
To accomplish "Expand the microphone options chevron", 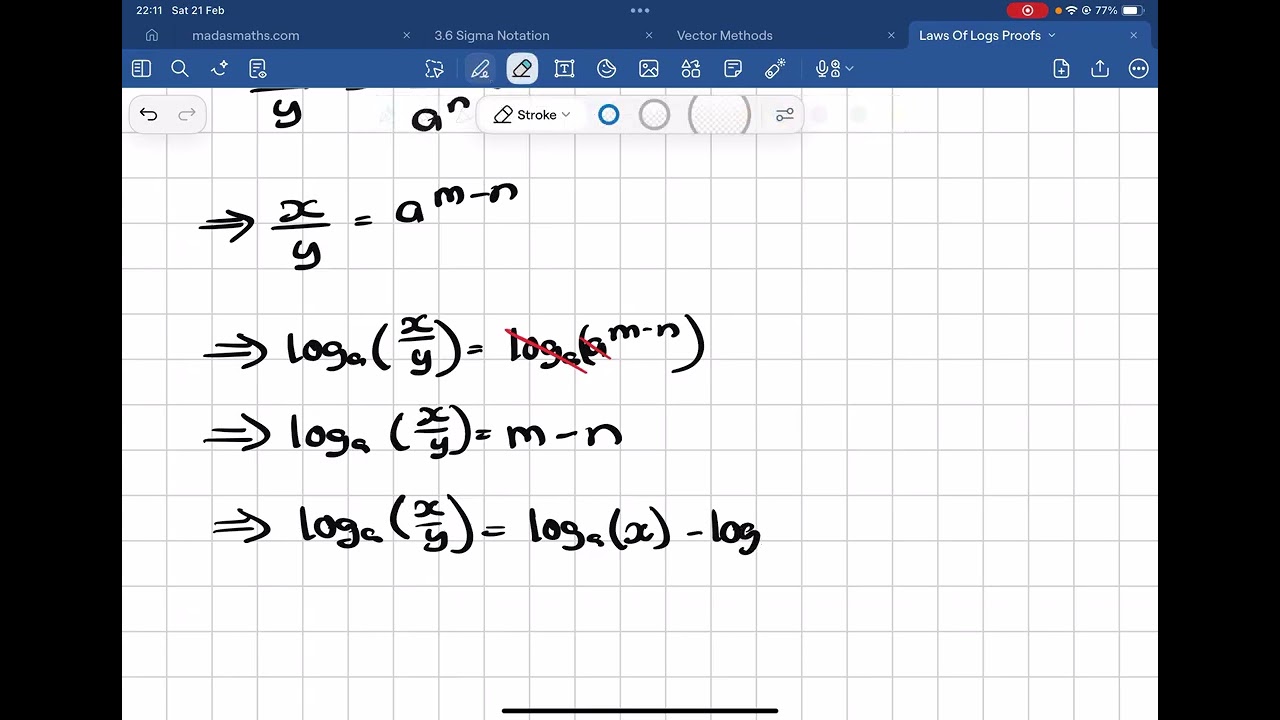I will coord(850,69).
